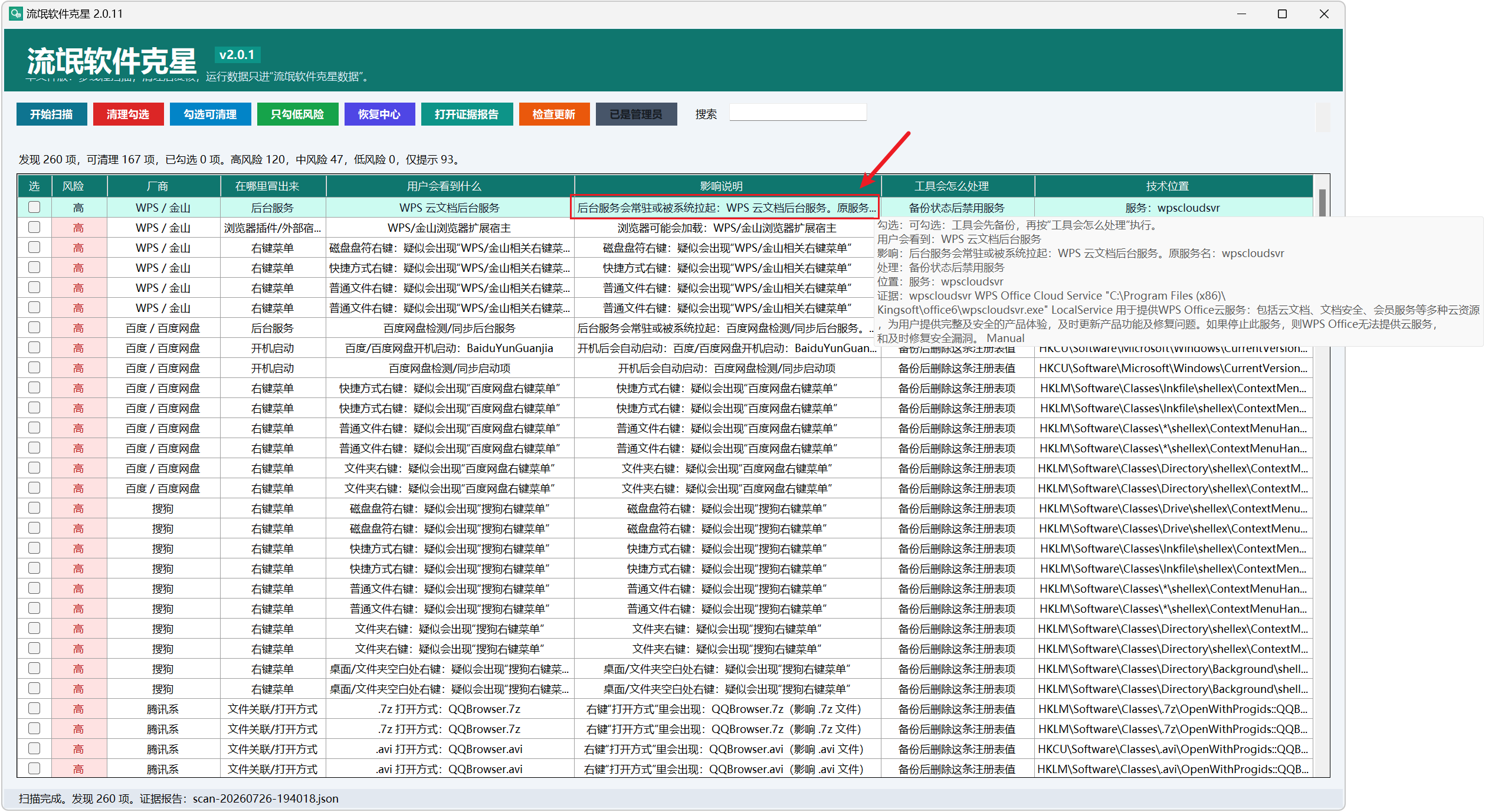The image size is (1485, 812).
Task: Click the 已是管理员 button
Action: click(x=636, y=114)
